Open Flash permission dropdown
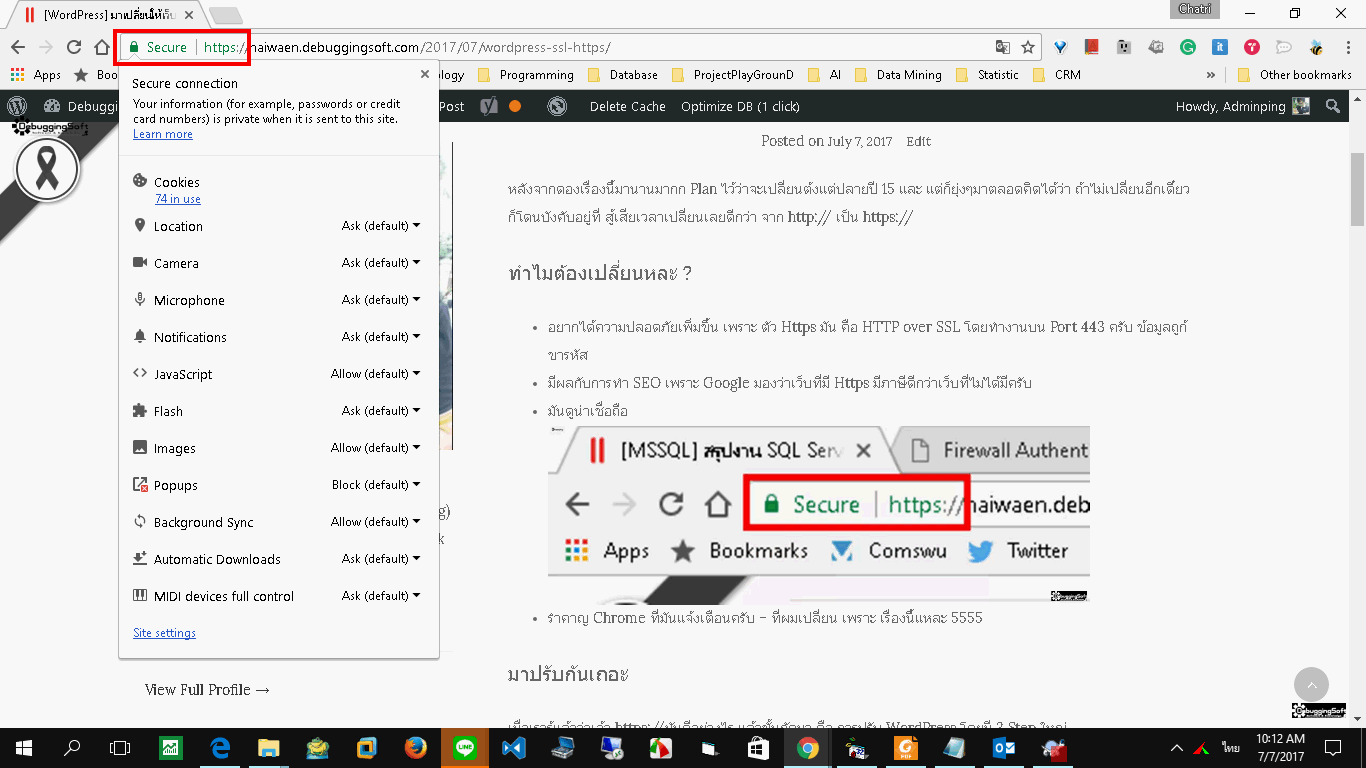The image size is (1366, 768). [381, 411]
